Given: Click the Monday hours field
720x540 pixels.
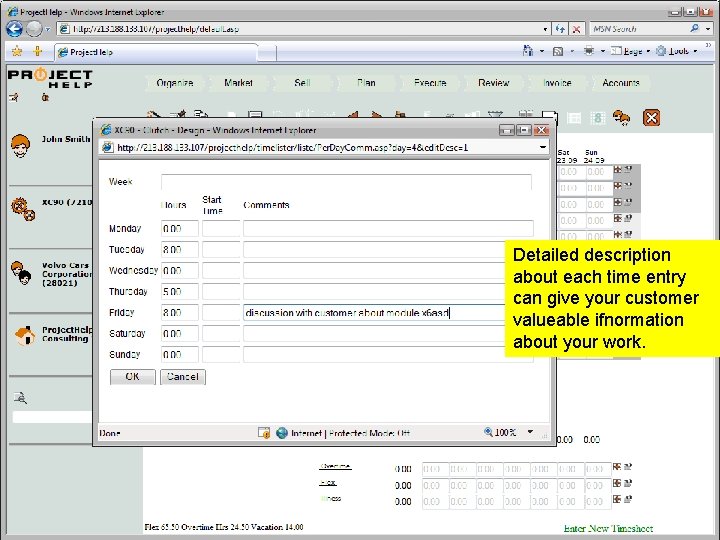Looking at the screenshot, I should point(180,228).
